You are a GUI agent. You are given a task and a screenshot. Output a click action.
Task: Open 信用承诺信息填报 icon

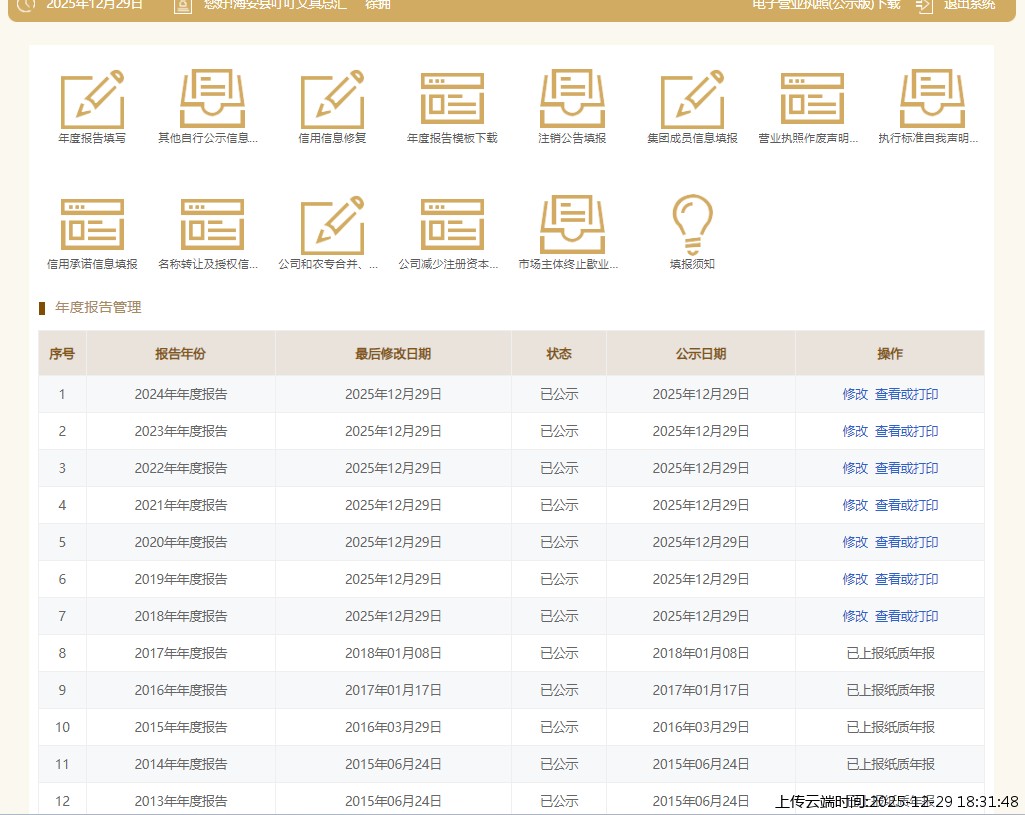coord(92,225)
